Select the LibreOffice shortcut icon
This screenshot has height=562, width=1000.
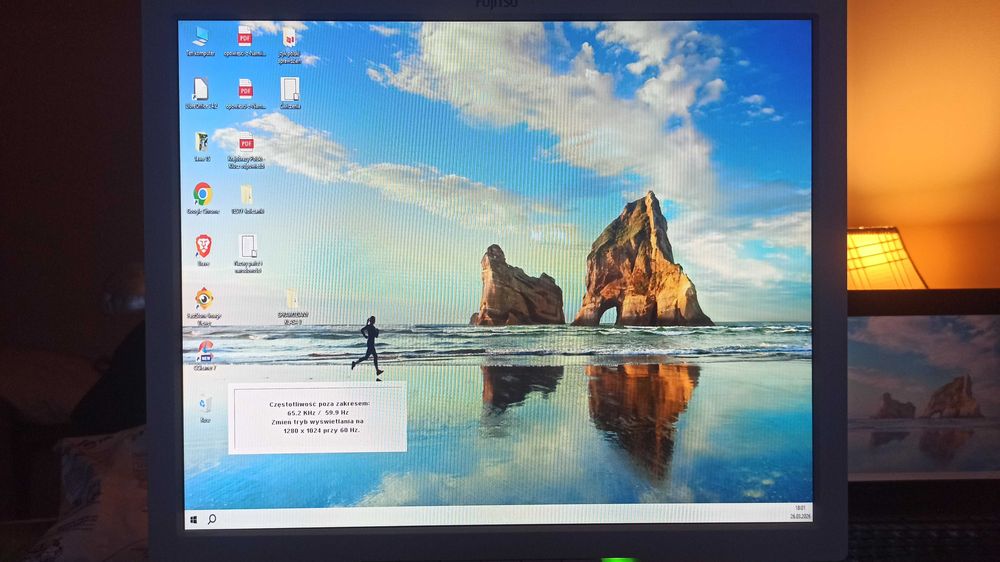point(201,94)
